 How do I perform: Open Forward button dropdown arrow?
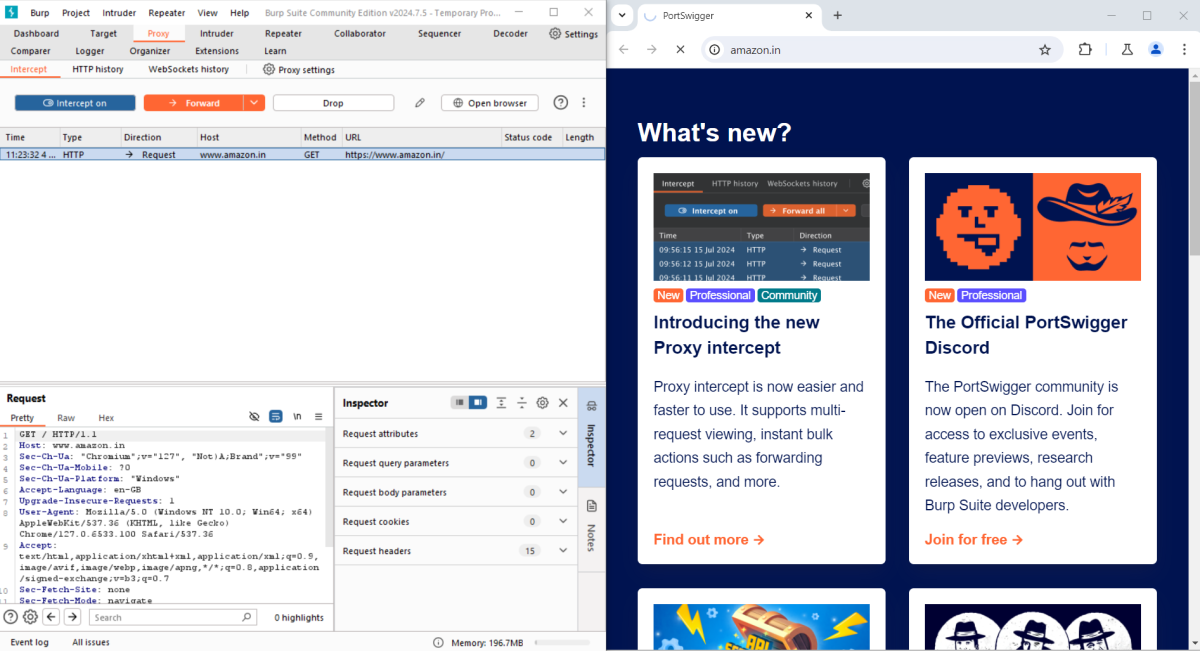[254, 103]
